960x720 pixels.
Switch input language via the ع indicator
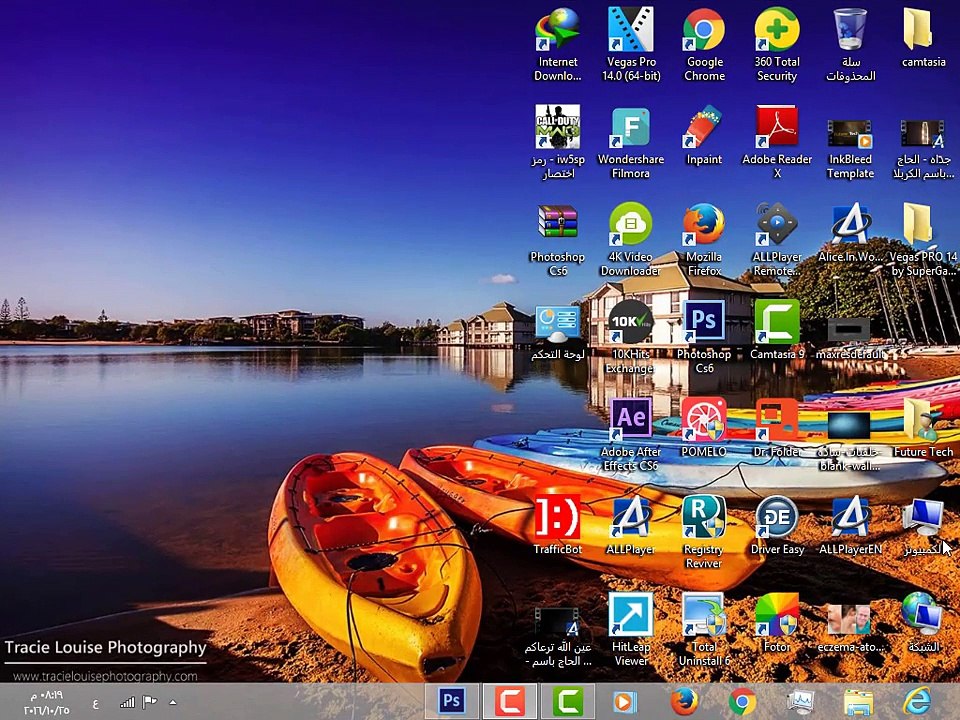click(x=96, y=703)
